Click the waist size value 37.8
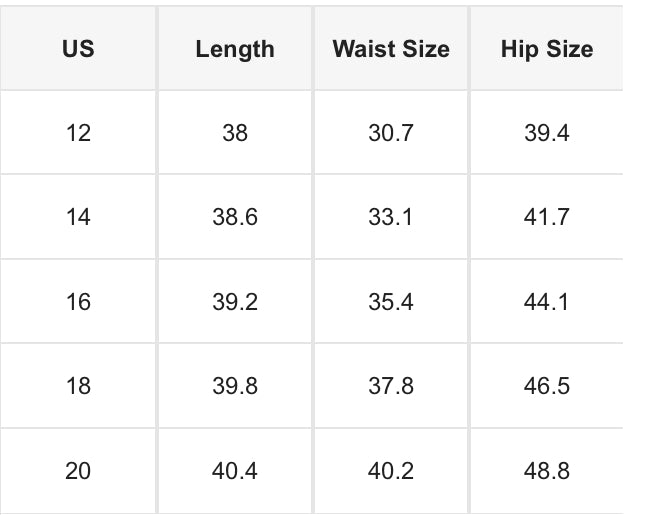This screenshot has height=515, width=649. coord(391,386)
